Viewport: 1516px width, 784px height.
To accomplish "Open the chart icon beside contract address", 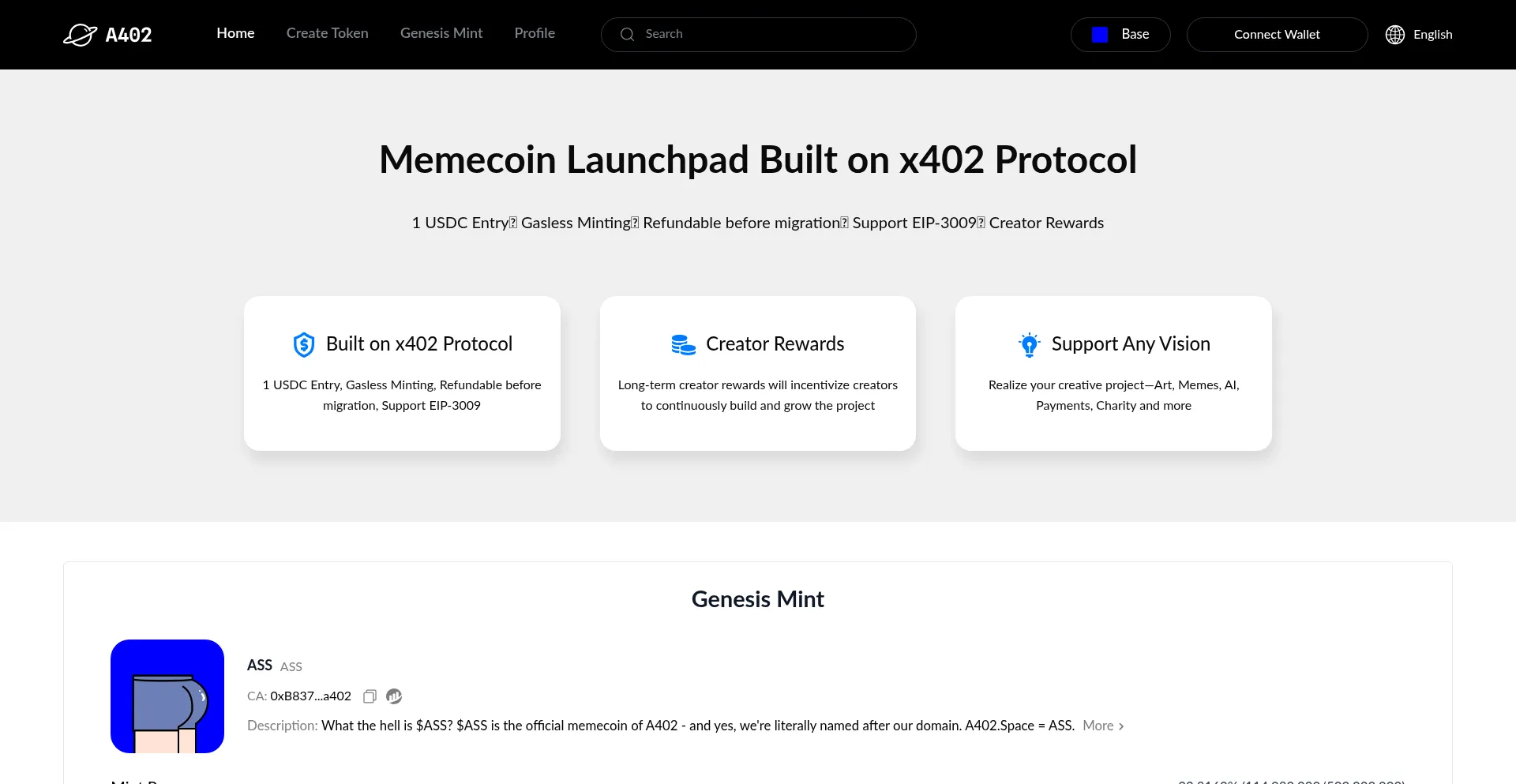I will click(x=394, y=696).
